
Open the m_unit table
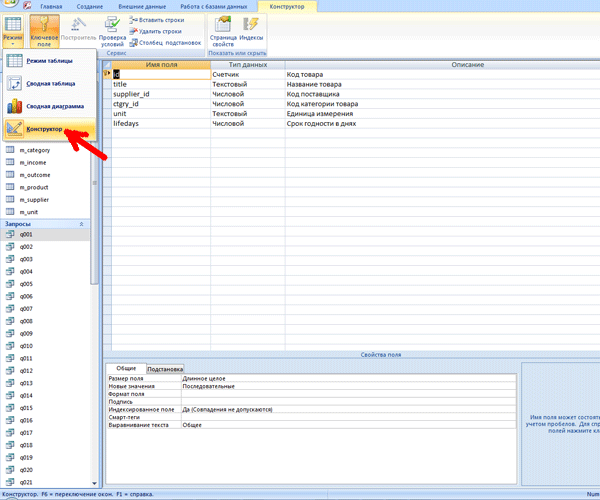29,212
